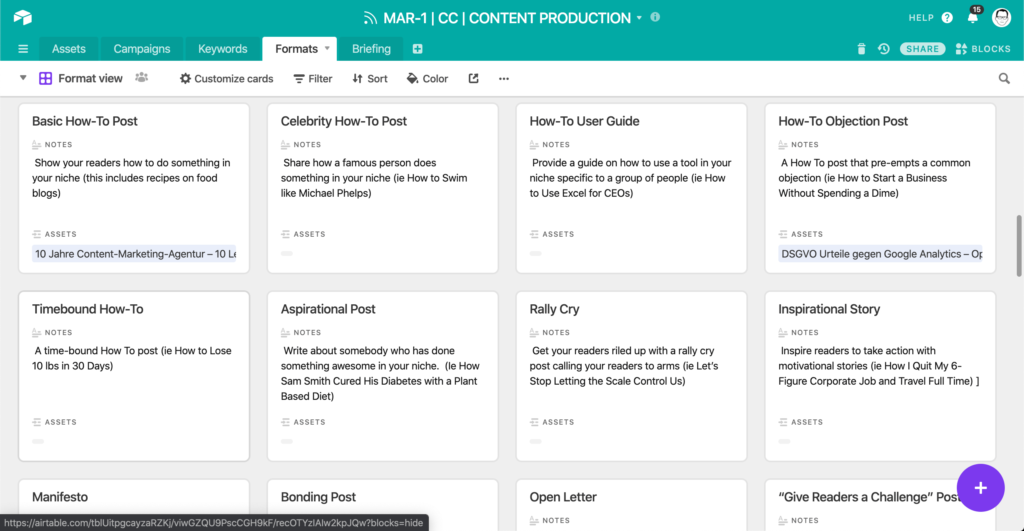Image resolution: width=1024 pixels, height=531 pixels.
Task: Open the How-To User Guide card
Action: tap(632, 188)
